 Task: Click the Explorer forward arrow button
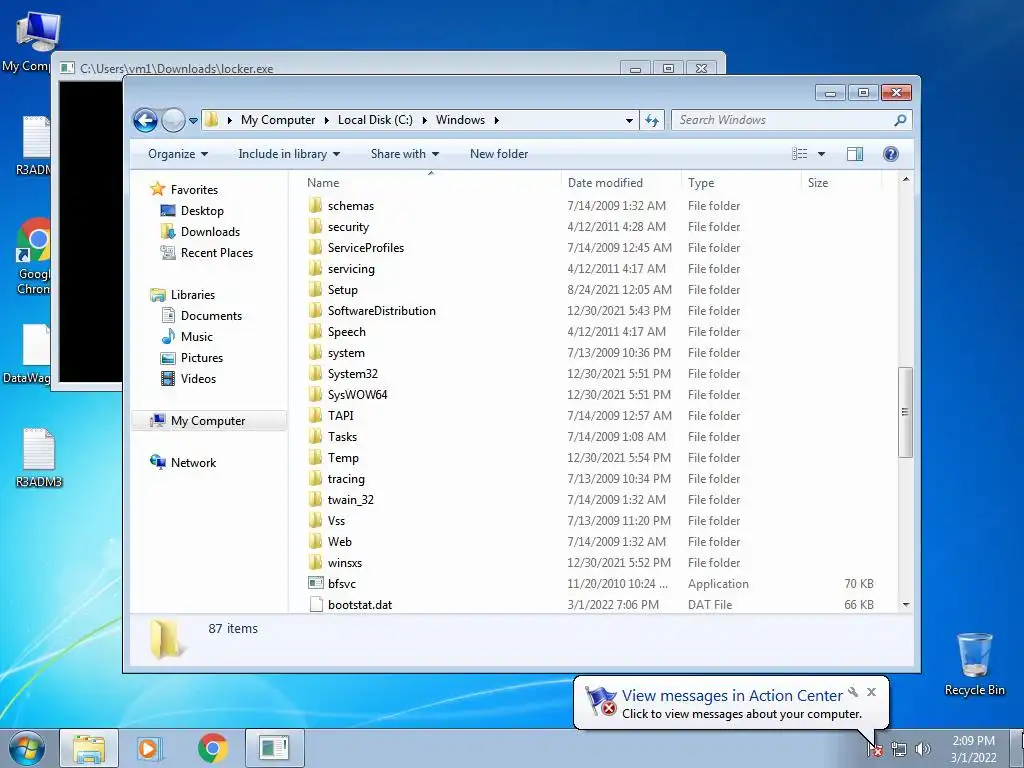[x=173, y=120]
